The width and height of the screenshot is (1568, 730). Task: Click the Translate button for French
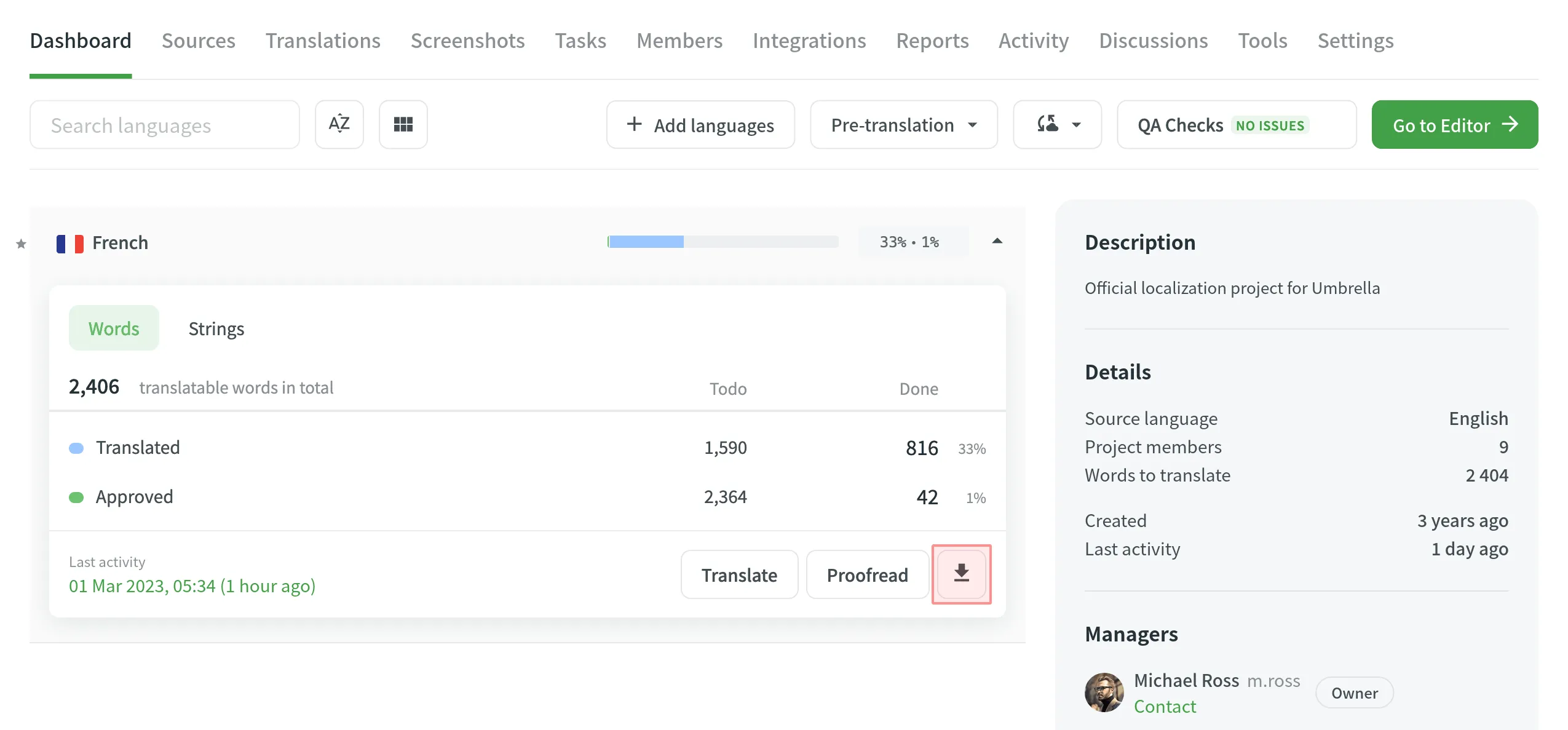pyautogui.click(x=738, y=573)
